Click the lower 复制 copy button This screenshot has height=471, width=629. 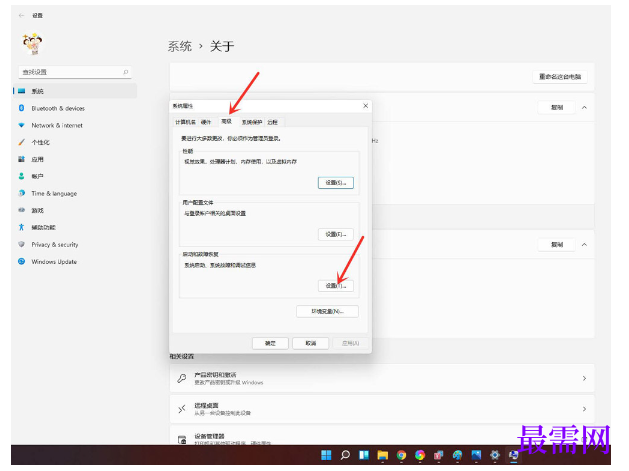pyautogui.click(x=557, y=244)
